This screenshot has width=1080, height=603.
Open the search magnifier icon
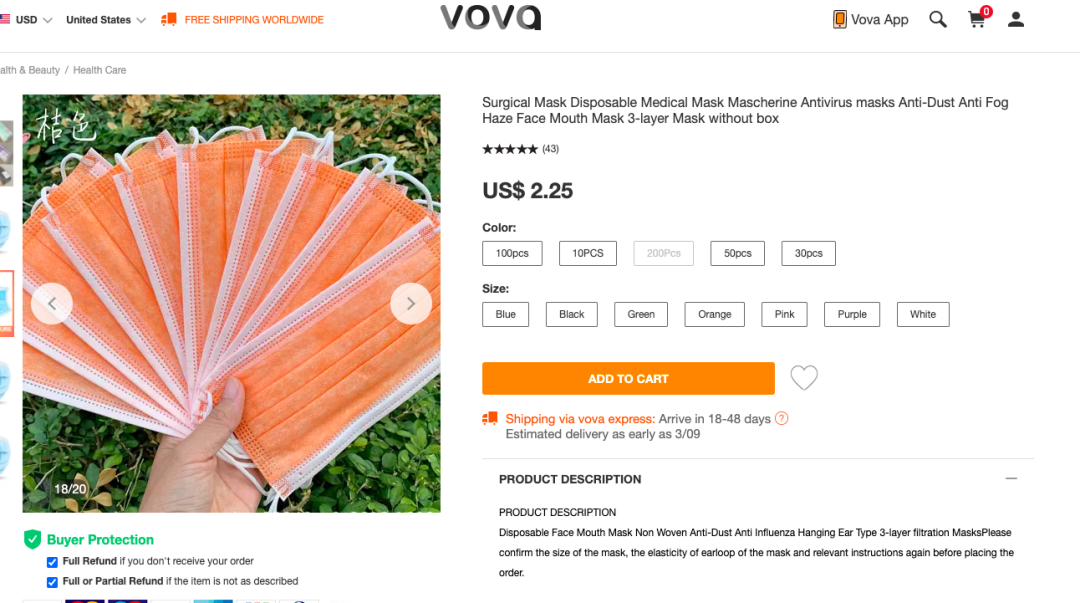coord(937,19)
